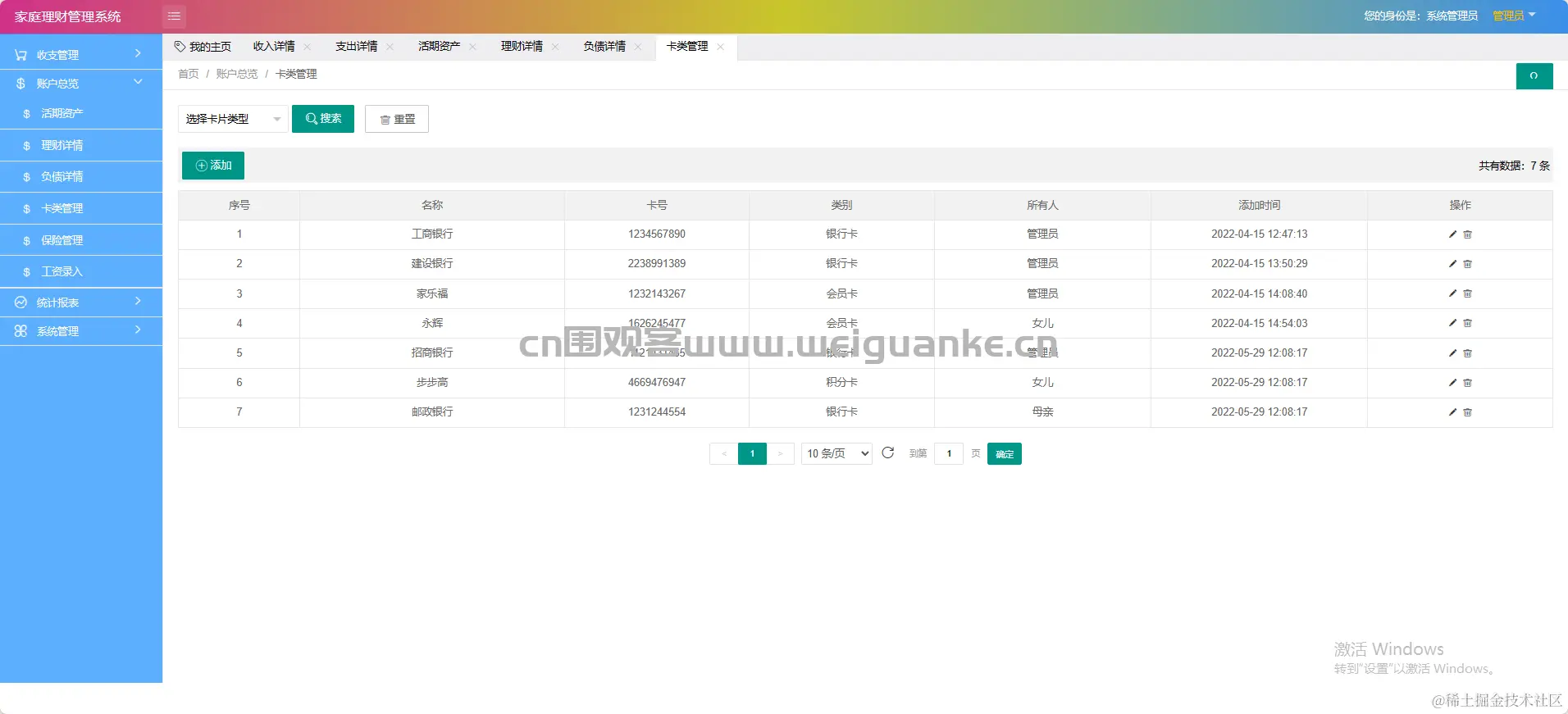The image size is (1568, 714).
Task: Open the 10 条/页 page size dropdown
Action: click(836, 453)
